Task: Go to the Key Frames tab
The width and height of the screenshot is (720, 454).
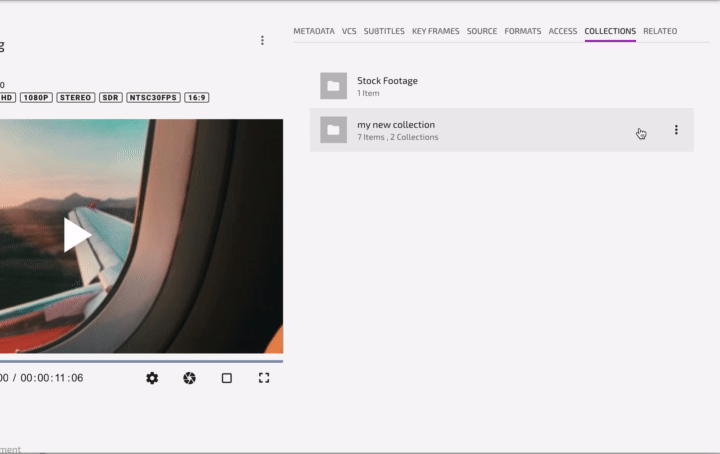Action: click(x=436, y=31)
